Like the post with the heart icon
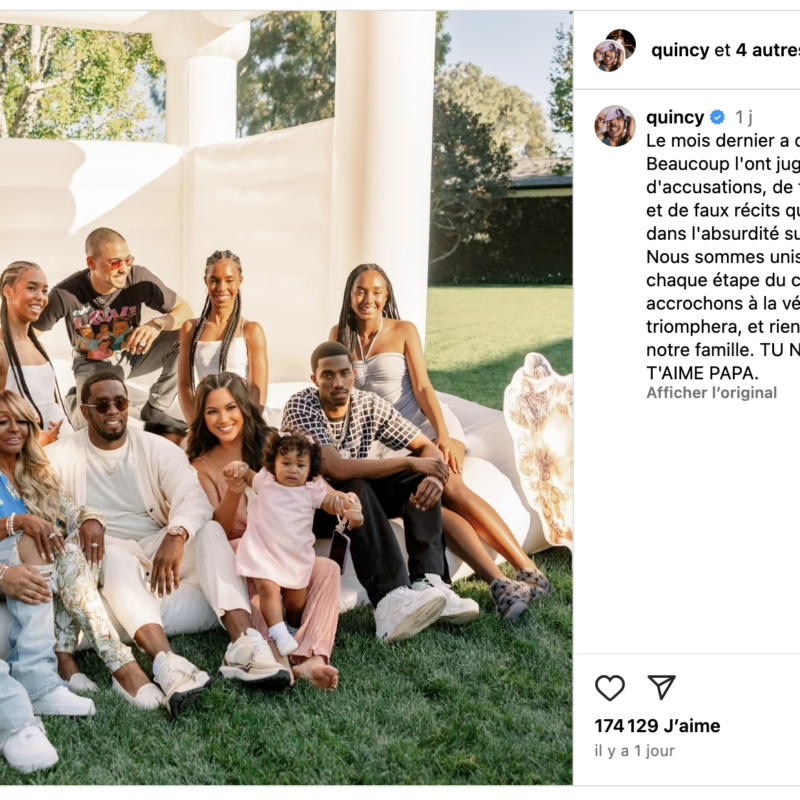This screenshot has width=800, height=800. click(610, 687)
